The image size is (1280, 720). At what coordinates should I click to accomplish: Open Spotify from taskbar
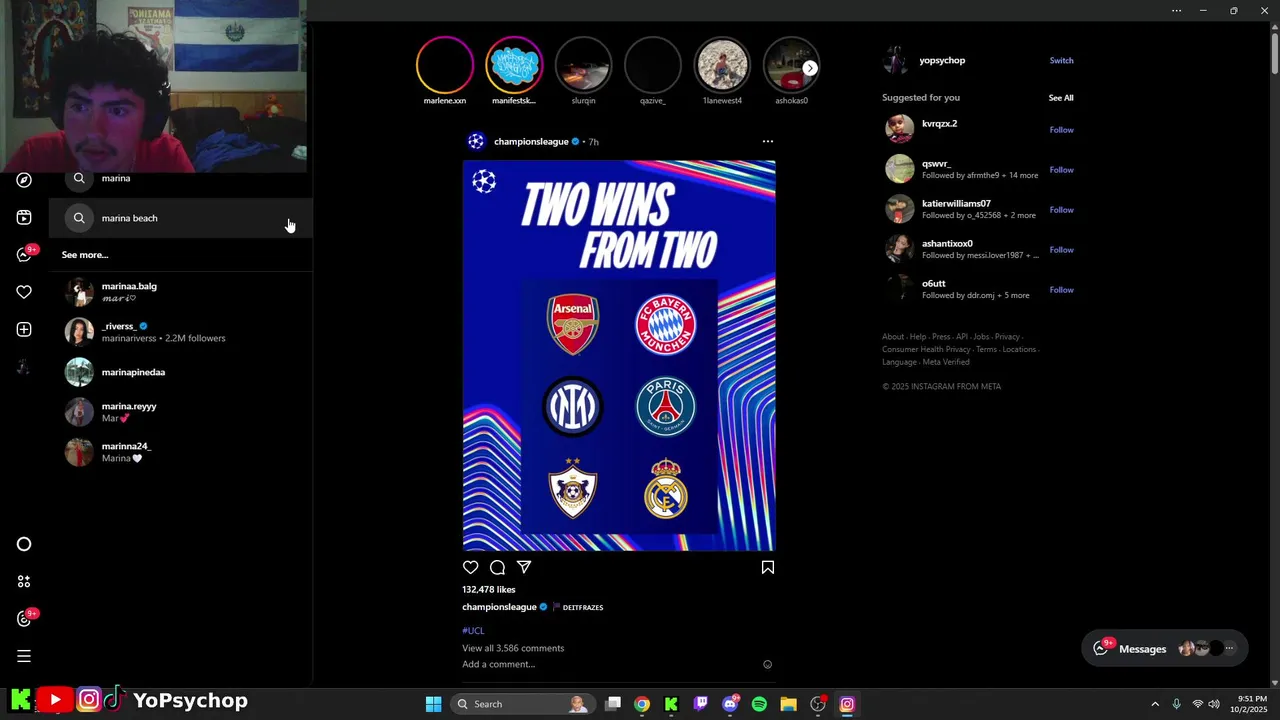759,704
